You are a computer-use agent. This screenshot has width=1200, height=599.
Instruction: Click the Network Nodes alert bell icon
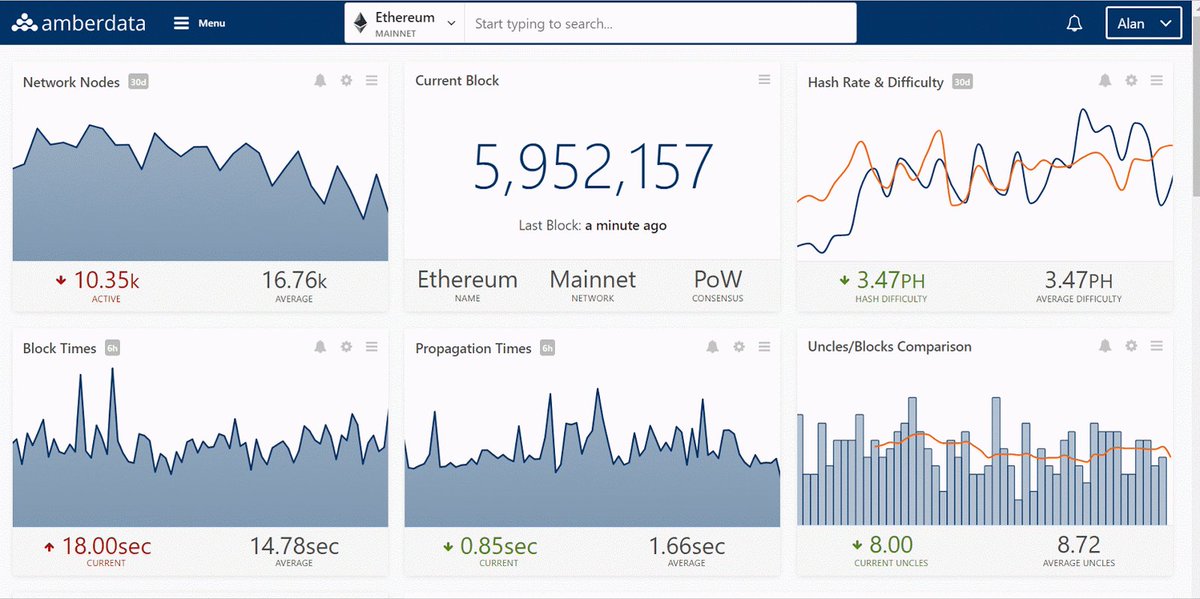point(320,81)
